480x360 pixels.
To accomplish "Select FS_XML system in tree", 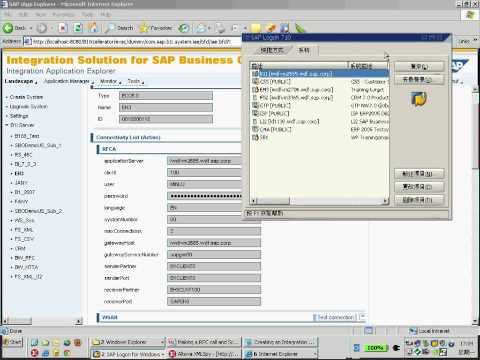I will tap(24, 230).
